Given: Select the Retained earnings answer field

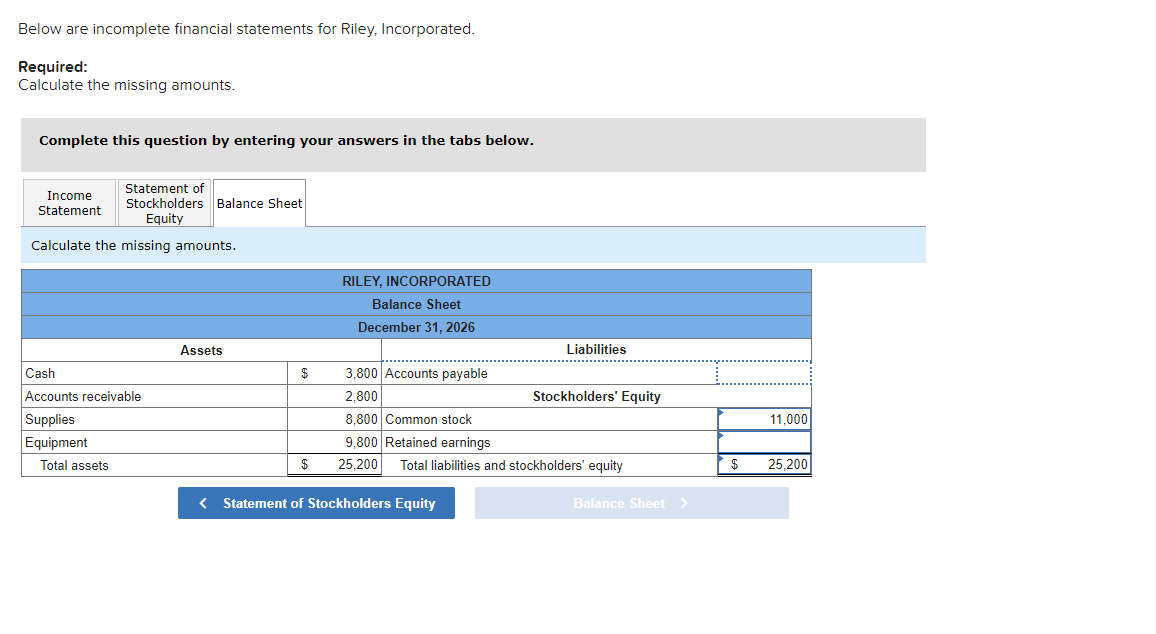Looking at the screenshot, I should click(x=764, y=442).
